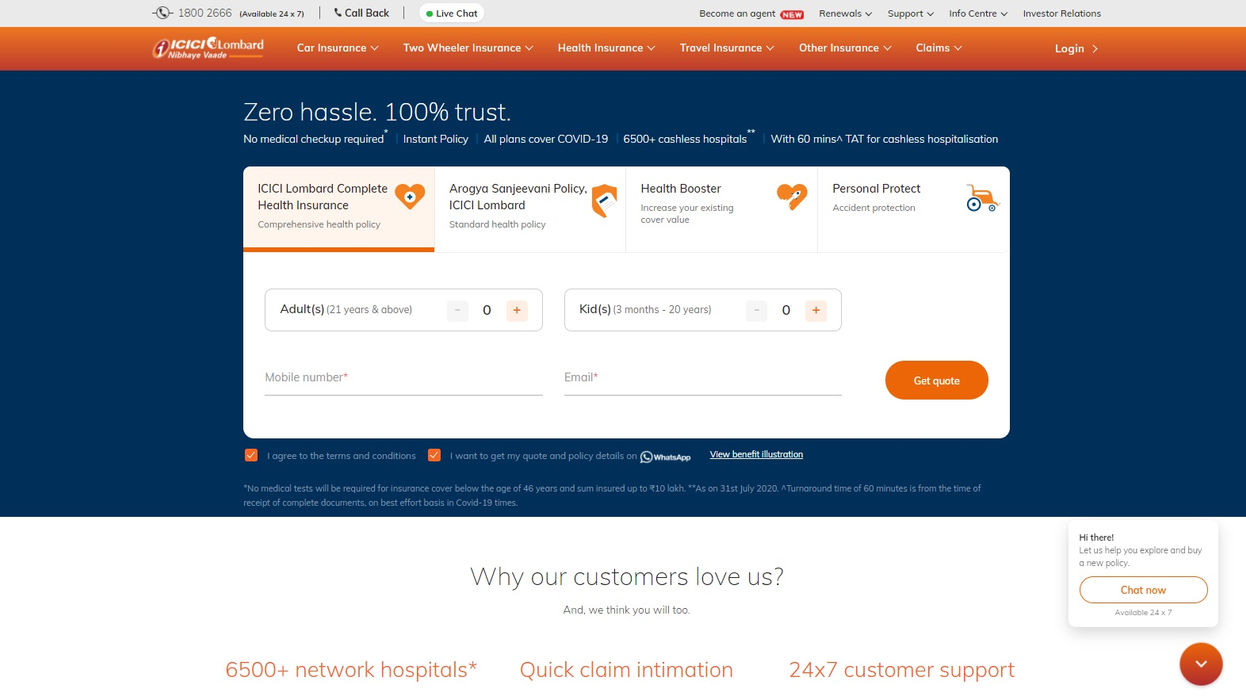Viewport: 1246px width, 700px height.
Task: Click the ICICI Lombard logo
Action: 208,47
